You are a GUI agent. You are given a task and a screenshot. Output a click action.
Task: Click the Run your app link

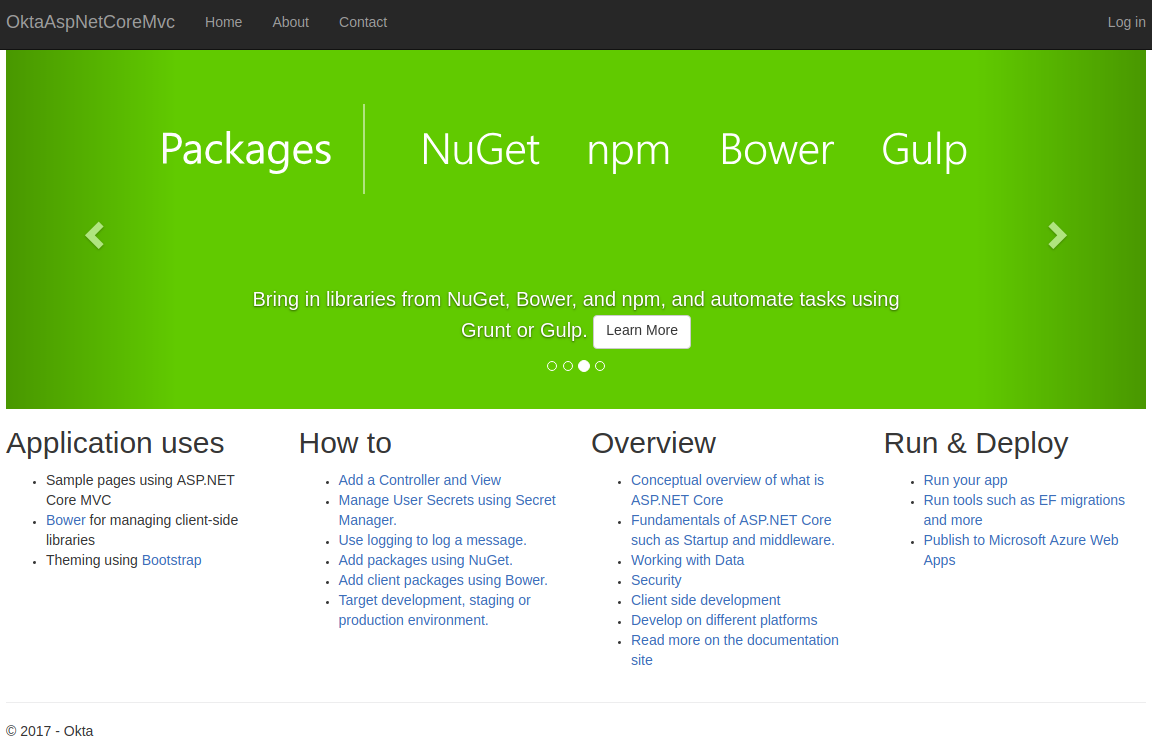965,480
